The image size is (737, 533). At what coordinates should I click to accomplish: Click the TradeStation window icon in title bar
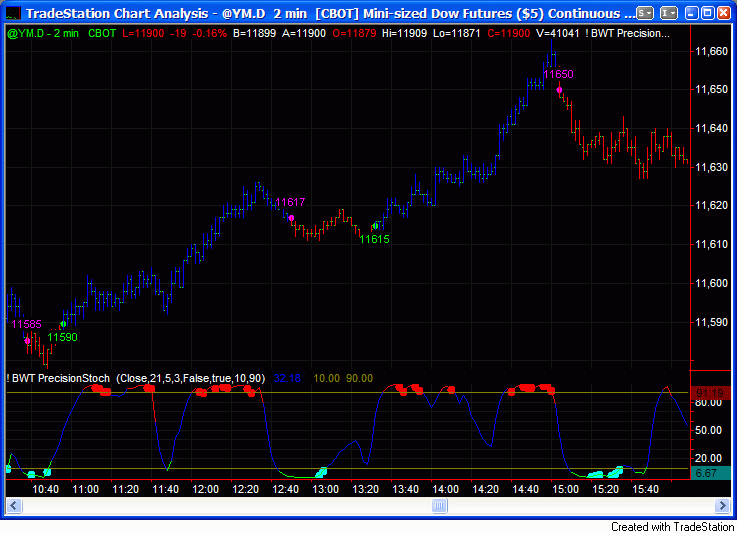click(13, 13)
